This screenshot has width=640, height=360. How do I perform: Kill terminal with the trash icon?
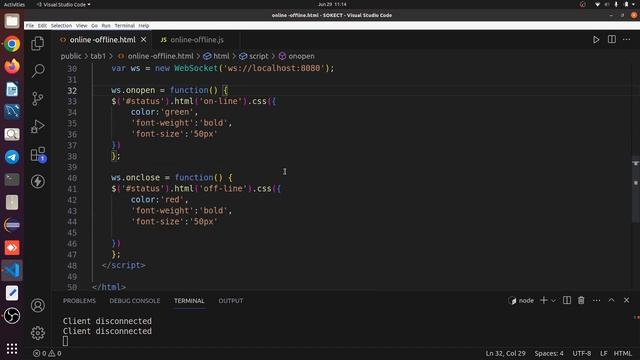click(x=581, y=300)
